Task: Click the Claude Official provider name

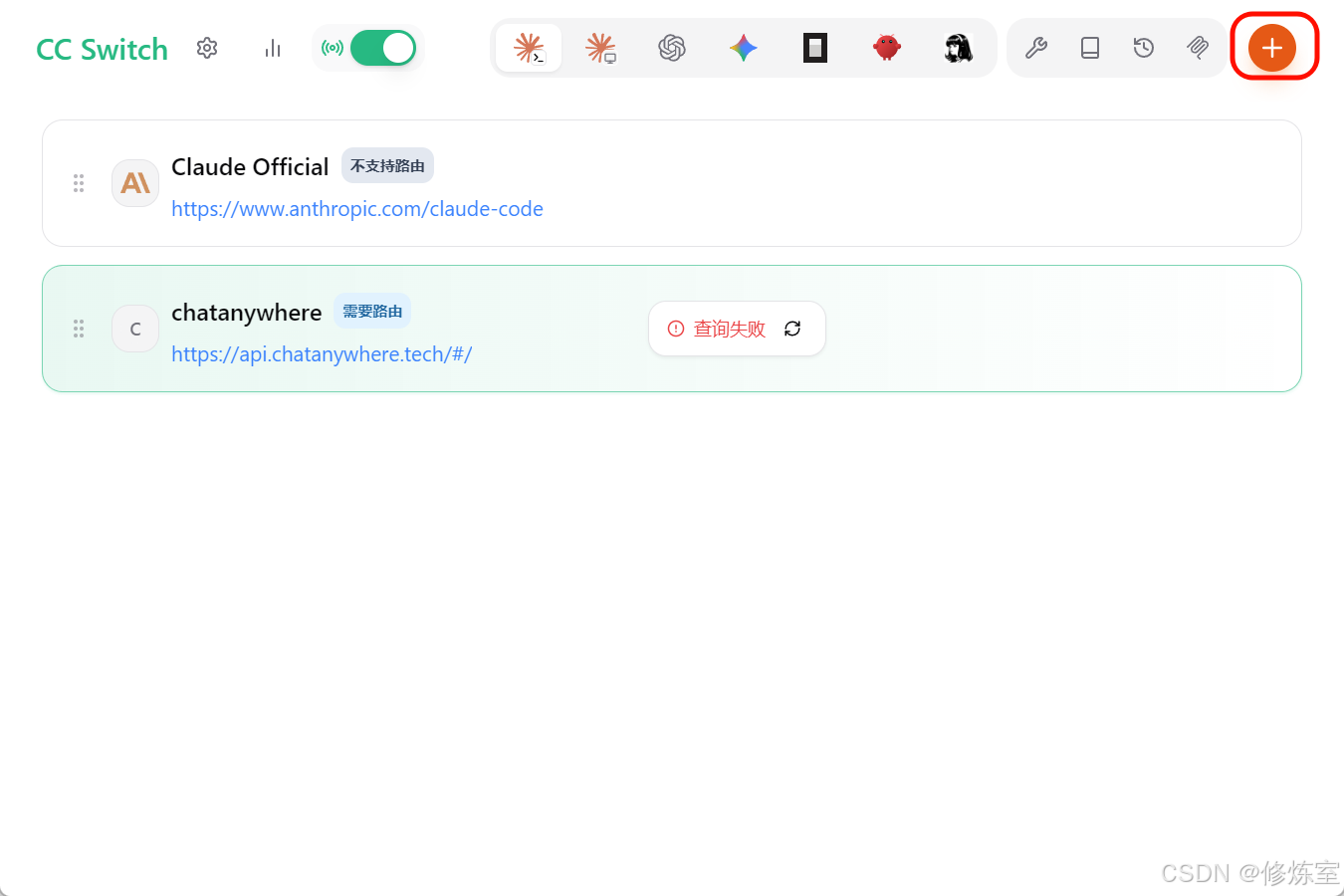Action: (x=250, y=166)
